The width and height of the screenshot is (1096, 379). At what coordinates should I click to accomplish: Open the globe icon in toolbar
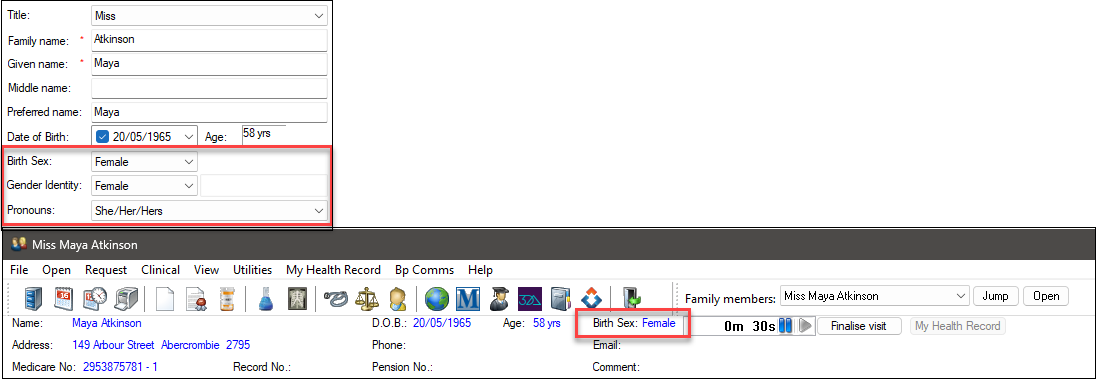pos(437,298)
